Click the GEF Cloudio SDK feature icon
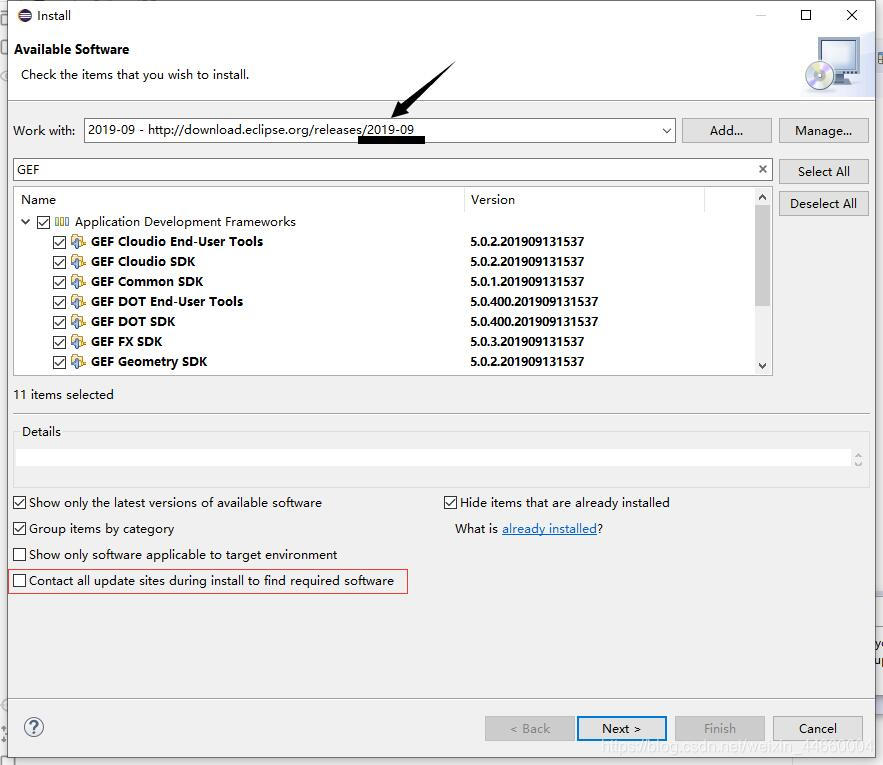This screenshot has width=883, height=765. pos(78,261)
